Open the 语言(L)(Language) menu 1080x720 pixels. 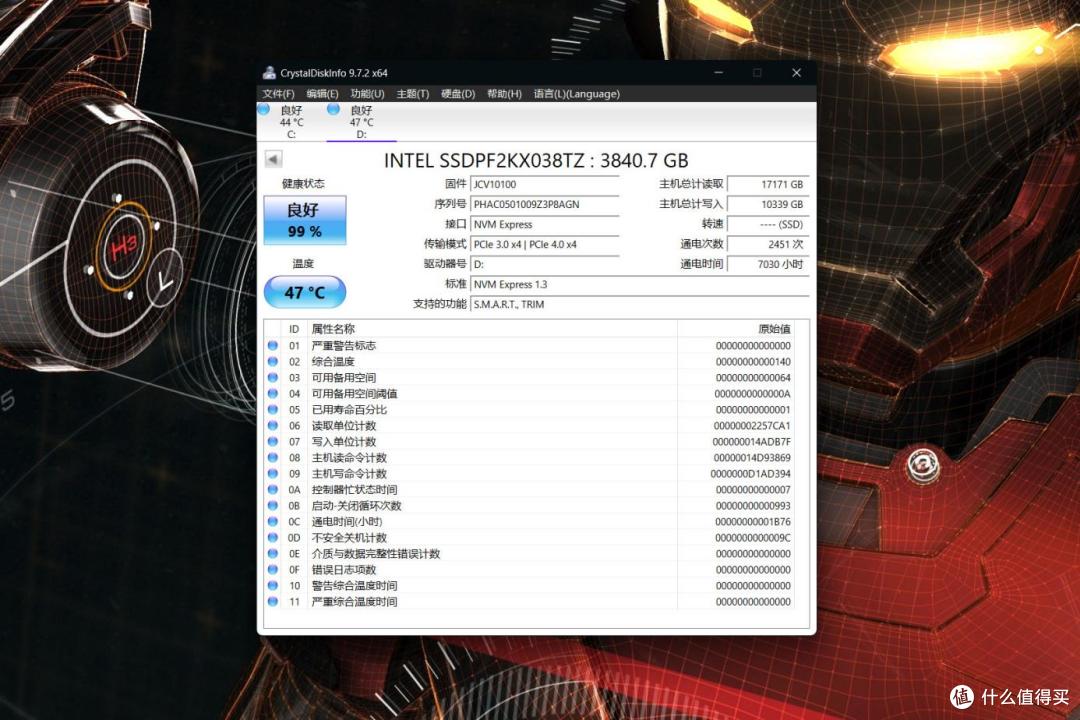[577, 94]
